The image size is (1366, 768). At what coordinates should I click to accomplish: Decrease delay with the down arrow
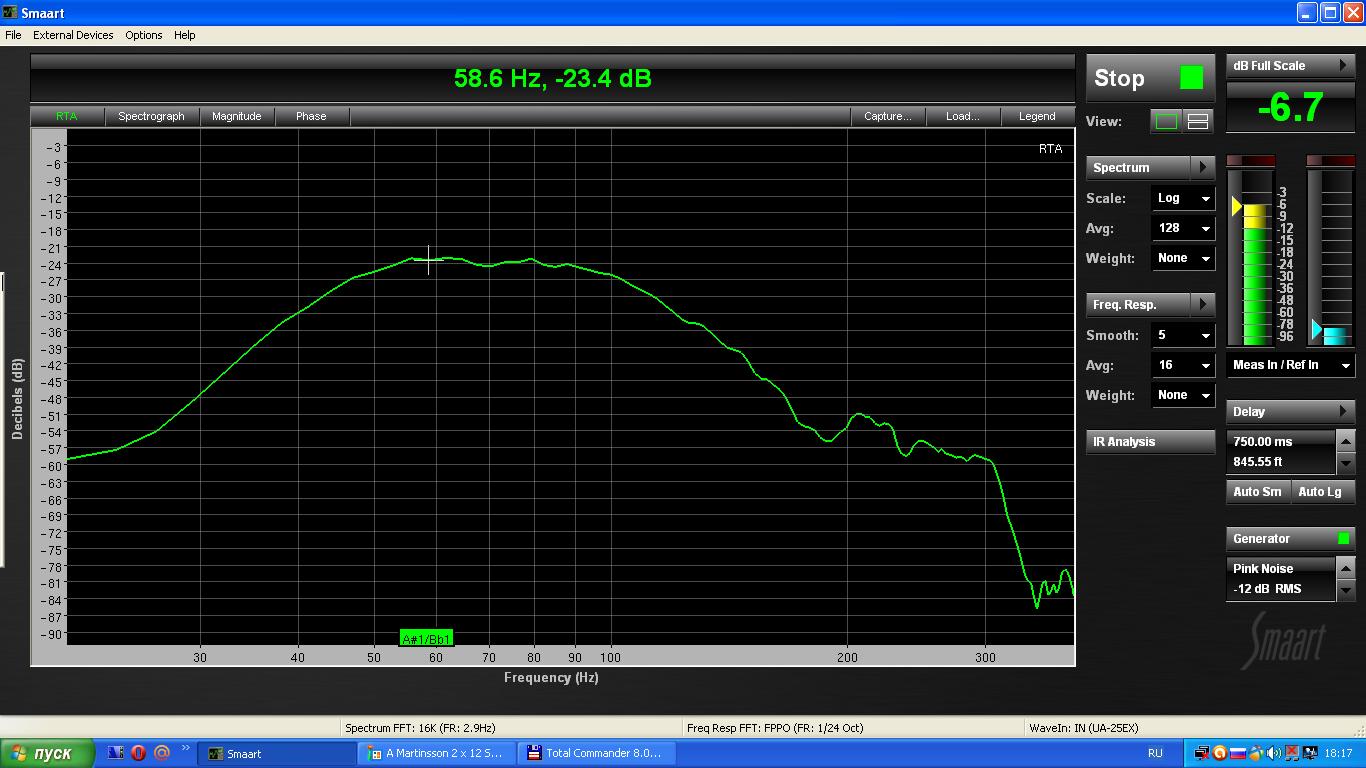click(1346, 464)
